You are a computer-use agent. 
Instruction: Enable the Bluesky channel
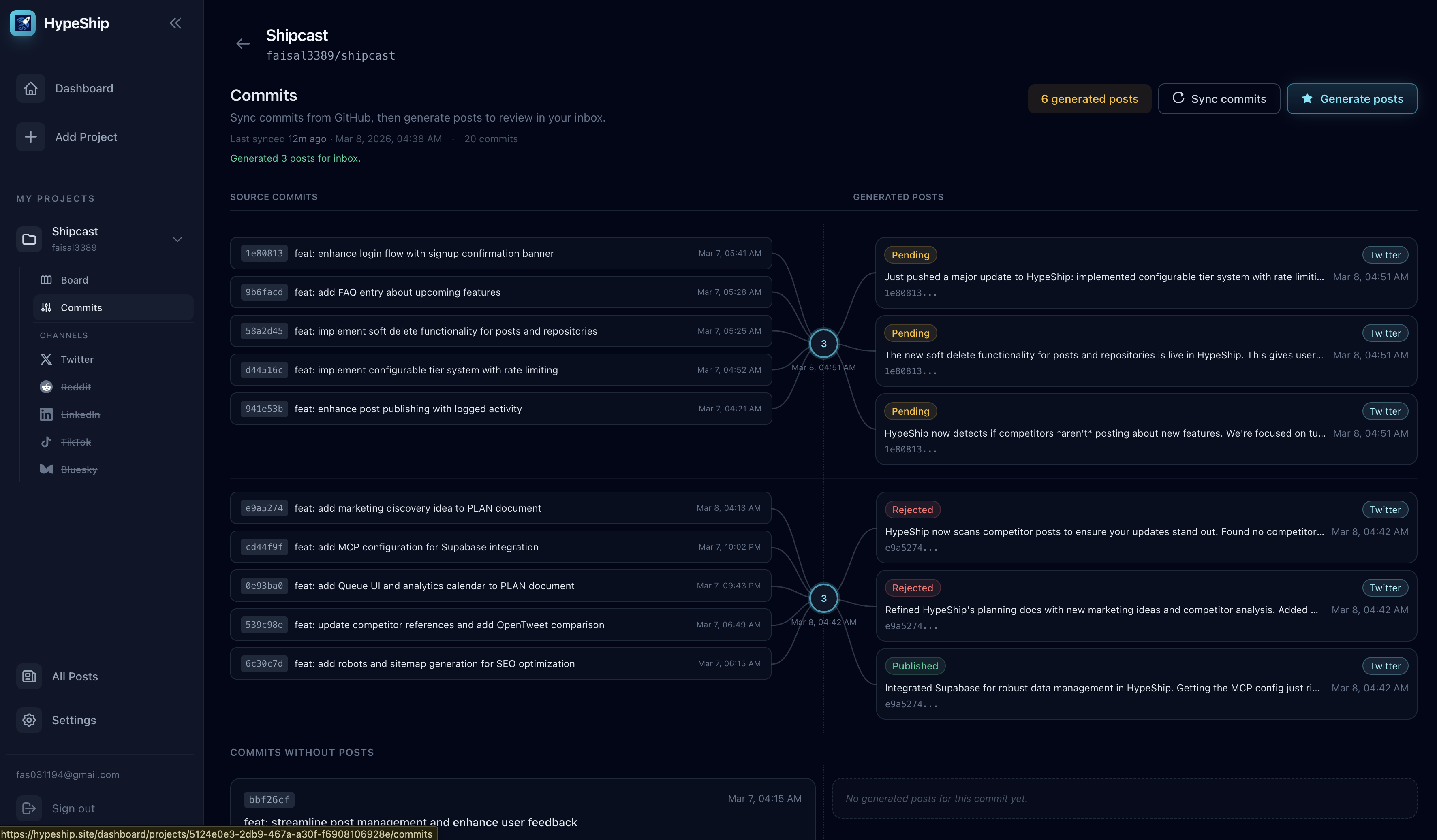pos(46,469)
